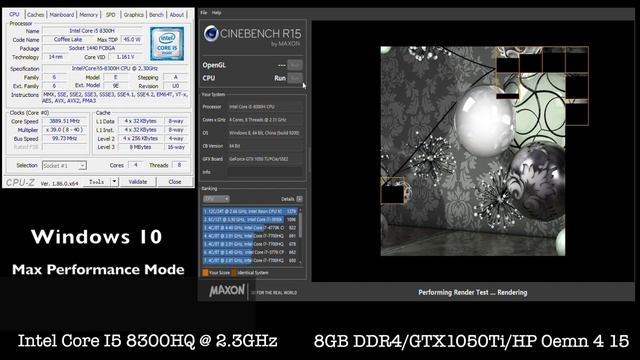Viewport: 640px width, 360px height.
Task: Click the Multiplier value x 39.0
Action: point(65,130)
